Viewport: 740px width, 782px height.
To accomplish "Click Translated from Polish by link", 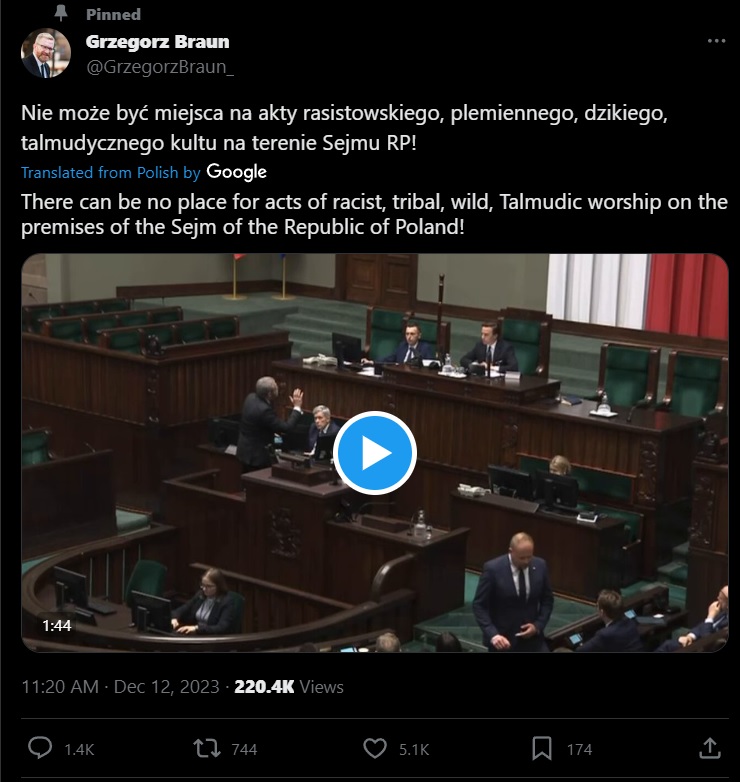I will (x=111, y=173).
